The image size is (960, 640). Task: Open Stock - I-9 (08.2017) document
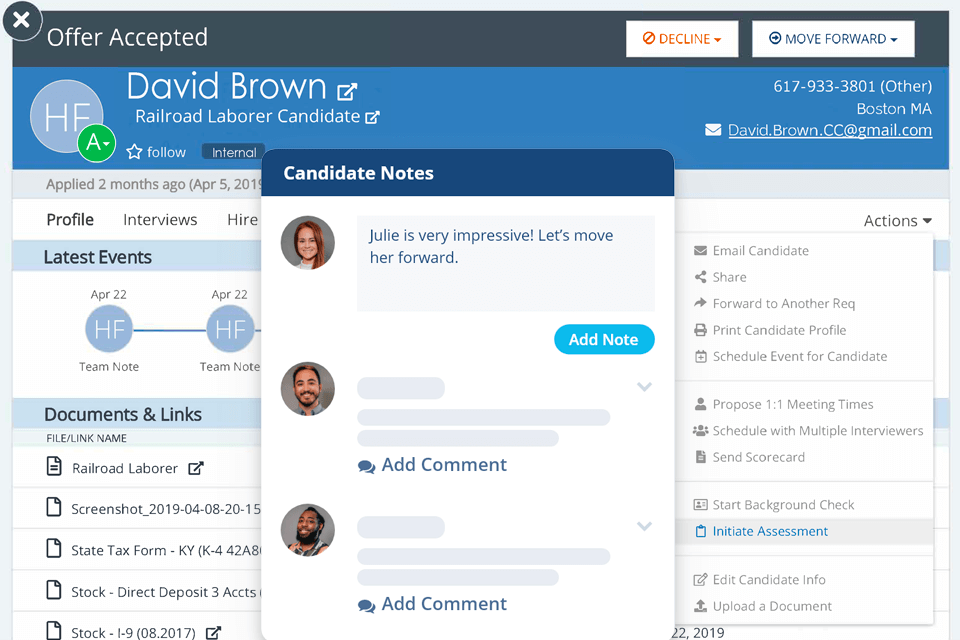133,632
